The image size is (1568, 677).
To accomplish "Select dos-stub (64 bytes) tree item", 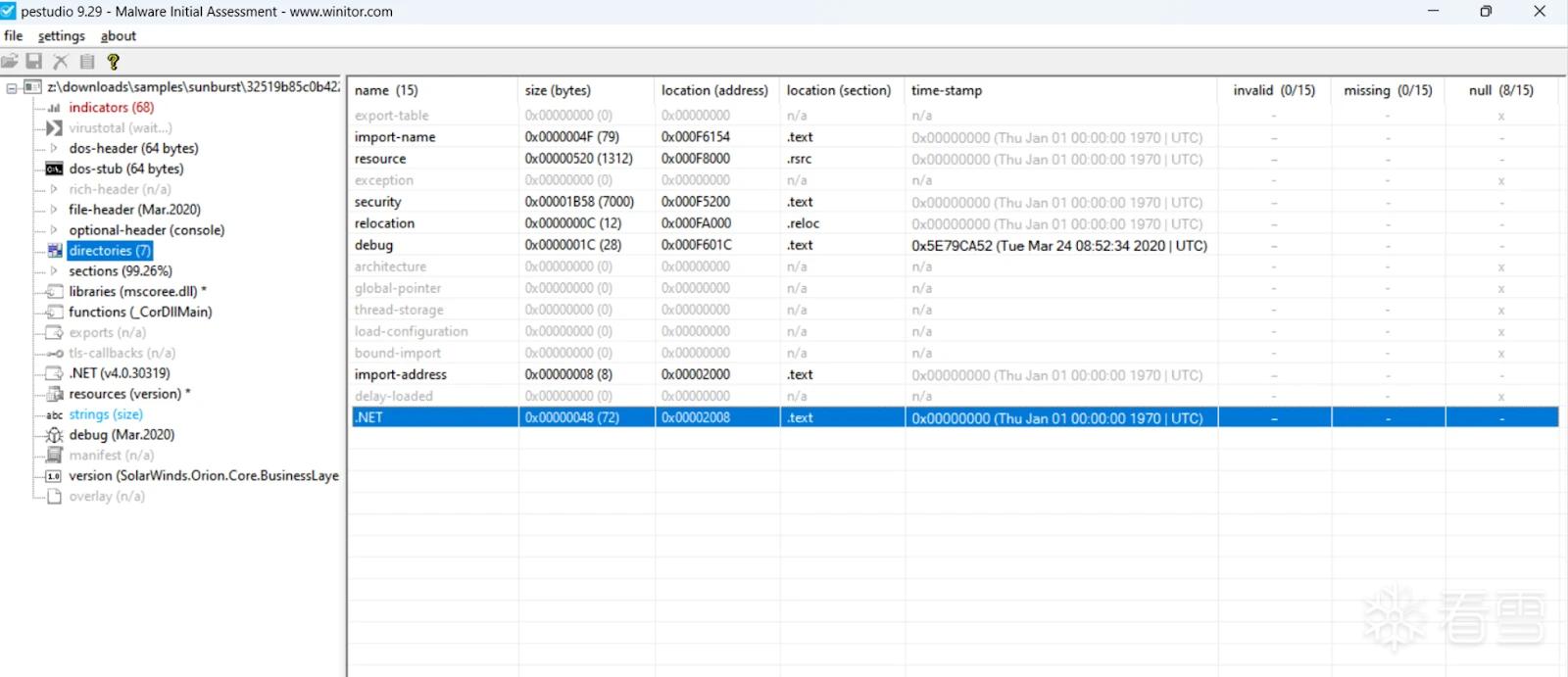I will click(x=126, y=169).
